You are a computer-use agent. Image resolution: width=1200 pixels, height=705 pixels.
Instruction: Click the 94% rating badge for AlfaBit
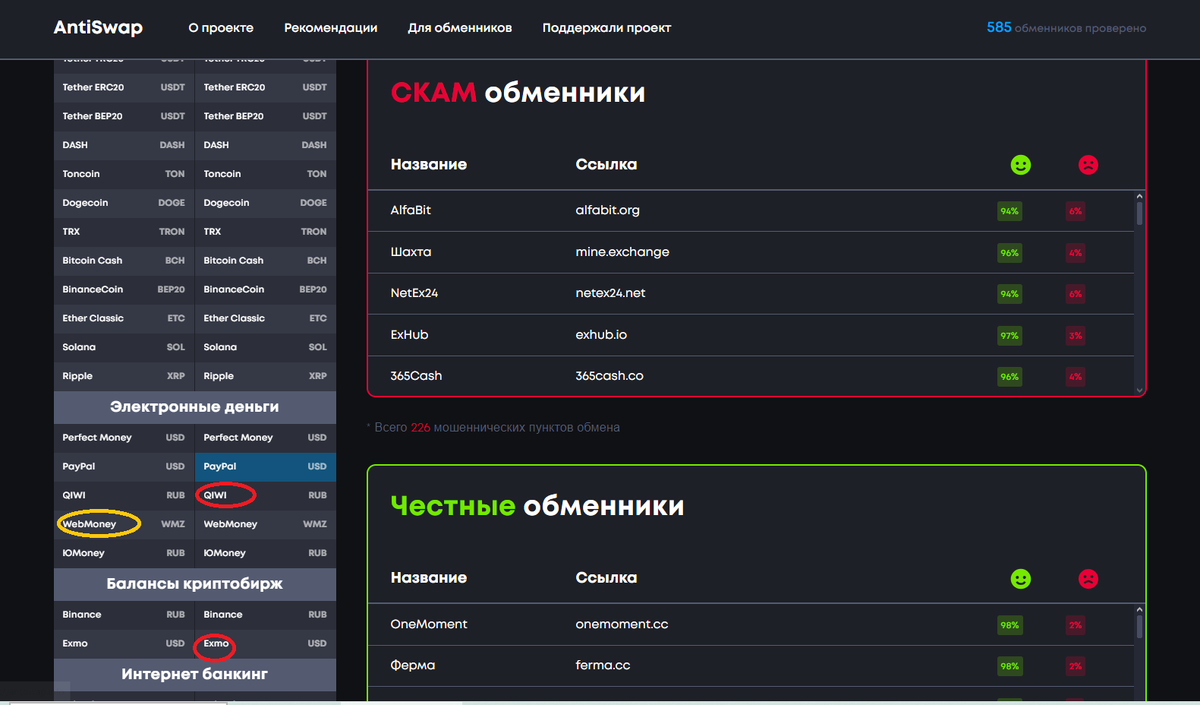[1009, 211]
